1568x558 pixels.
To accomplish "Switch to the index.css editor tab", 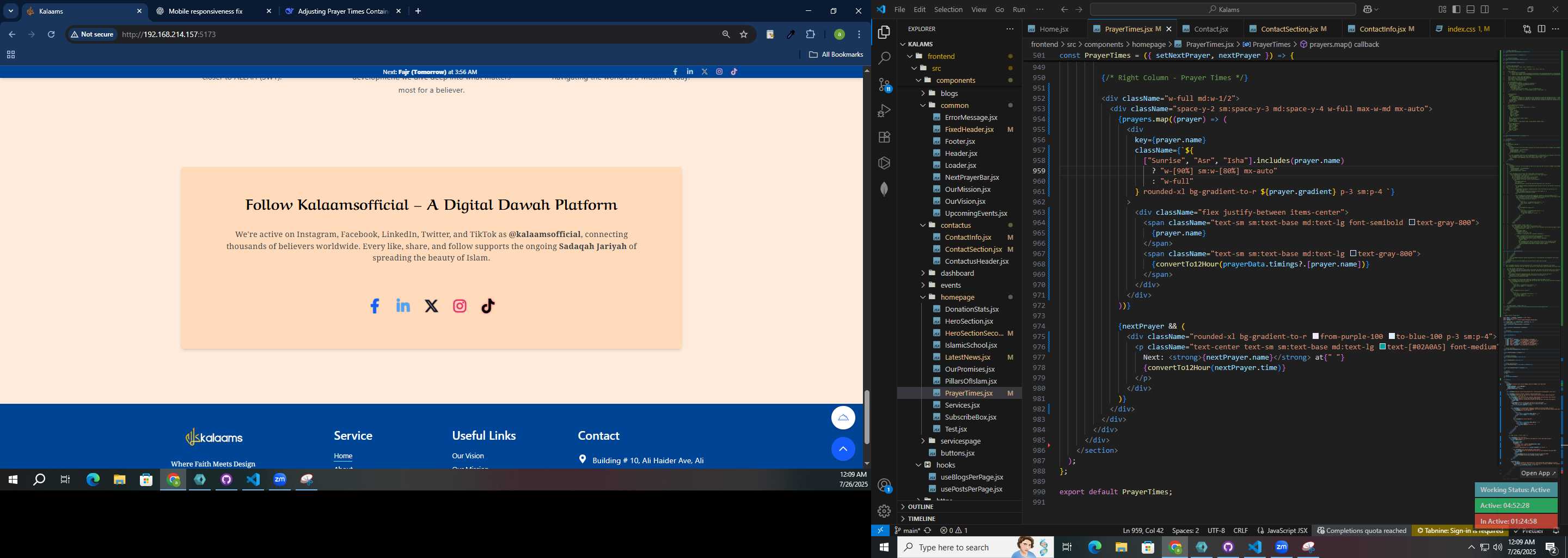I will point(1462,29).
